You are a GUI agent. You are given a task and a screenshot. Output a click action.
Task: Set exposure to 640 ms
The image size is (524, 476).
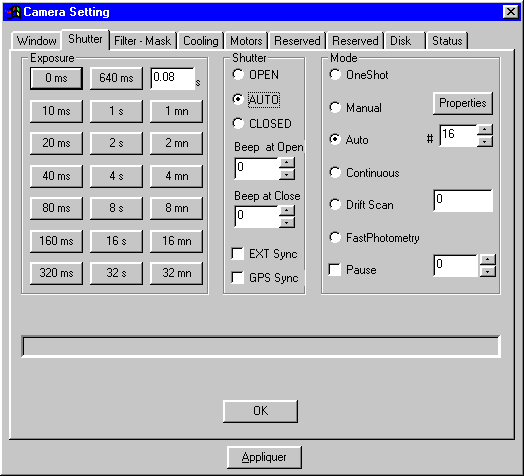116,78
